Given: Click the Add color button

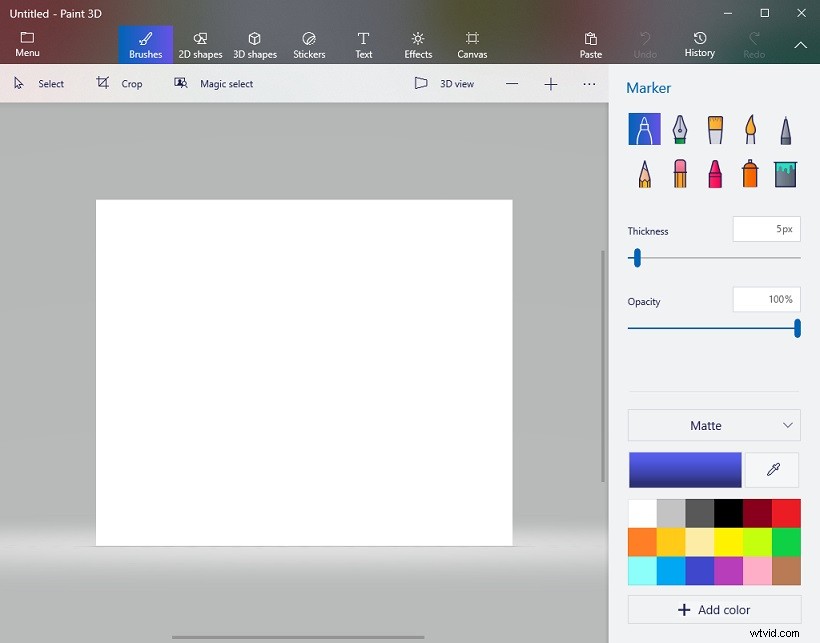Looking at the screenshot, I should click(x=713, y=609).
